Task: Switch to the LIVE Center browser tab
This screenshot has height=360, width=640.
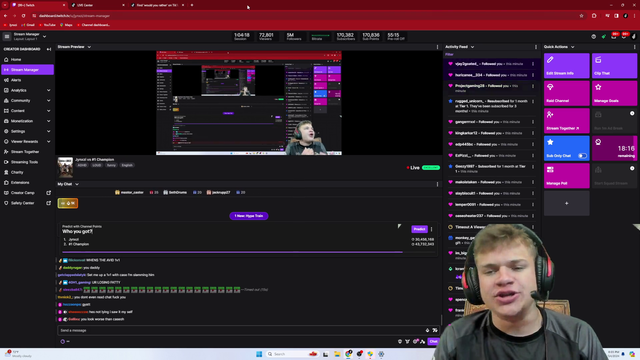Action: 97,5
